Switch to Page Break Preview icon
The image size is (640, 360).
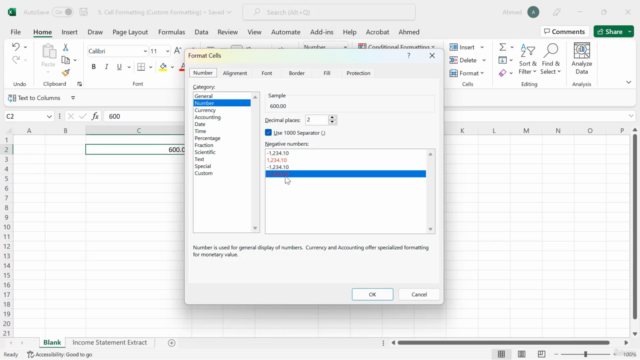(x=542, y=354)
